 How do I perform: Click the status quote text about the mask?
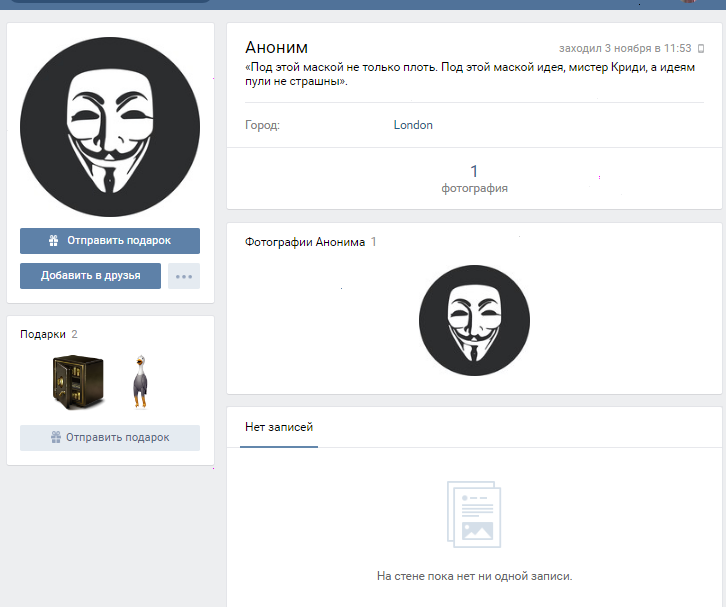[x=470, y=74]
